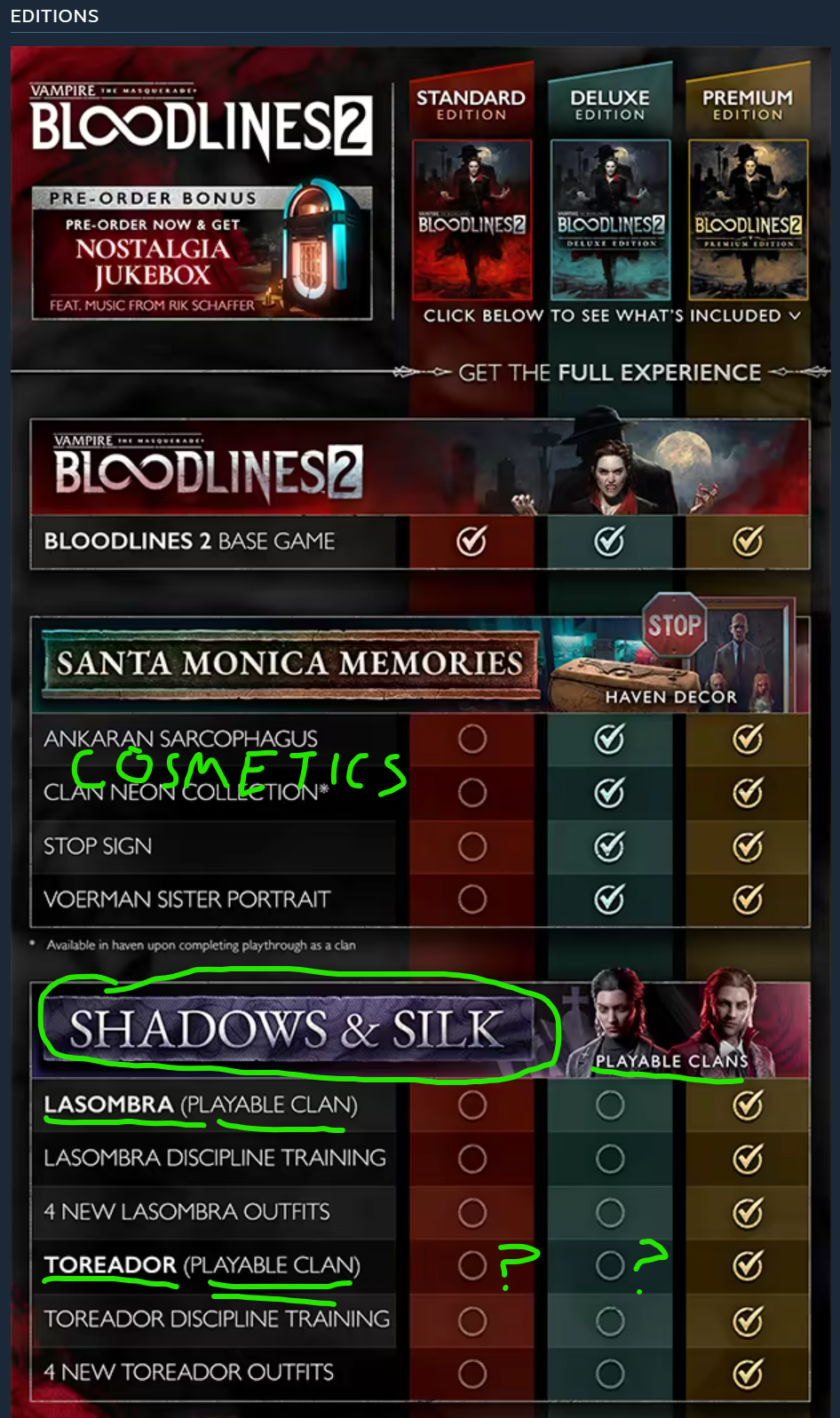Click Premium checkmark for Lasombra playable clan
This screenshot has width=840, height=1418.
pyautogui.click(x=748, y=1105)
